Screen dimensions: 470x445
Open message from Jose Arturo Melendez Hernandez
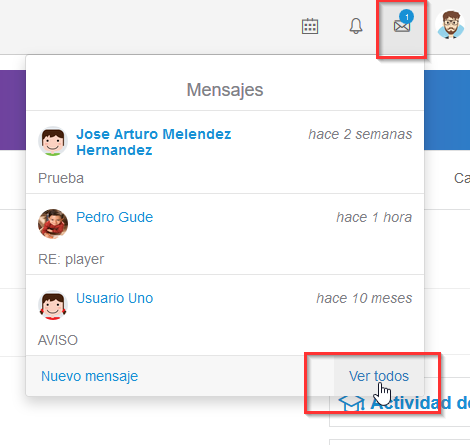(154, 142)
